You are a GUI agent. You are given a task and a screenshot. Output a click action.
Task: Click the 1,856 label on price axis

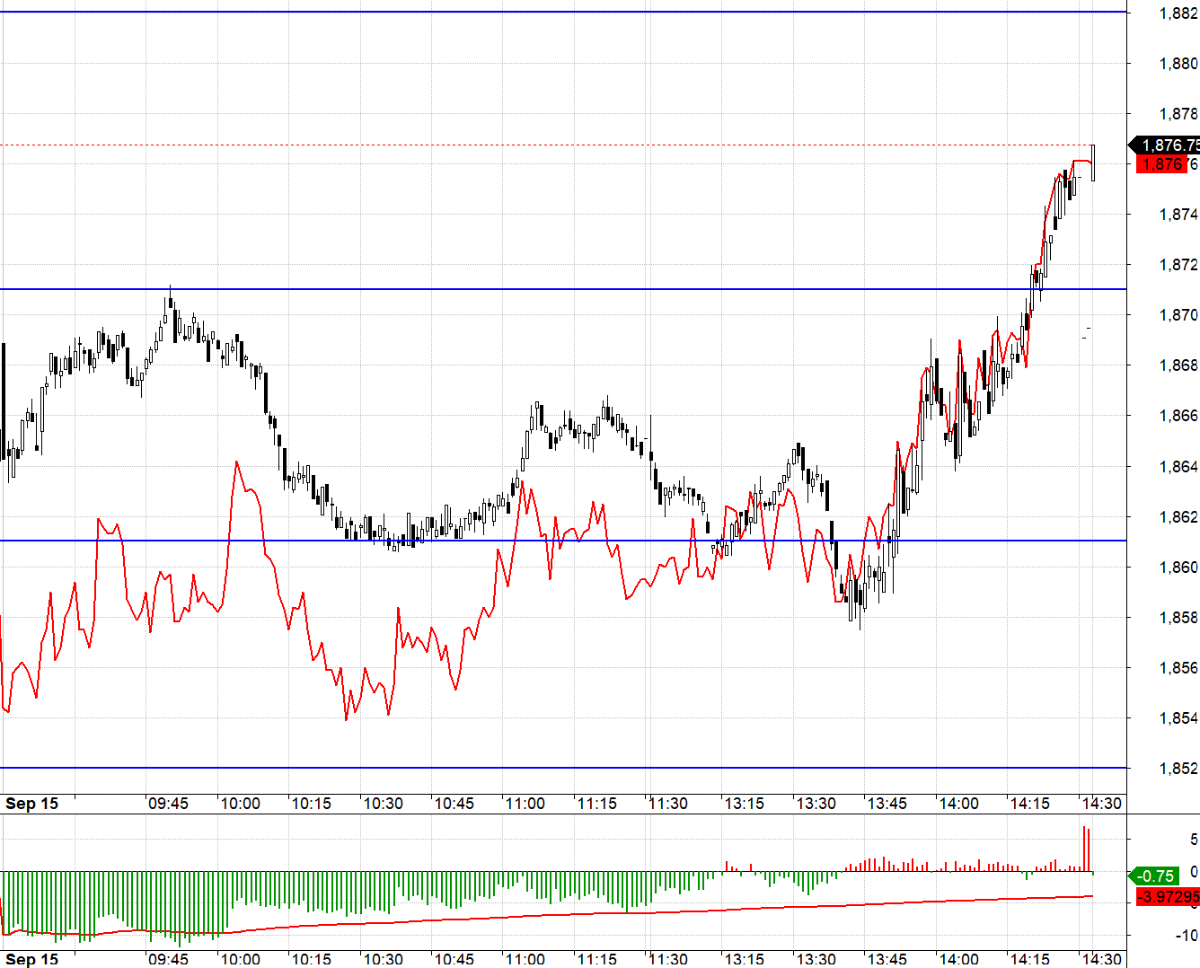click(x=1176, y=668)
